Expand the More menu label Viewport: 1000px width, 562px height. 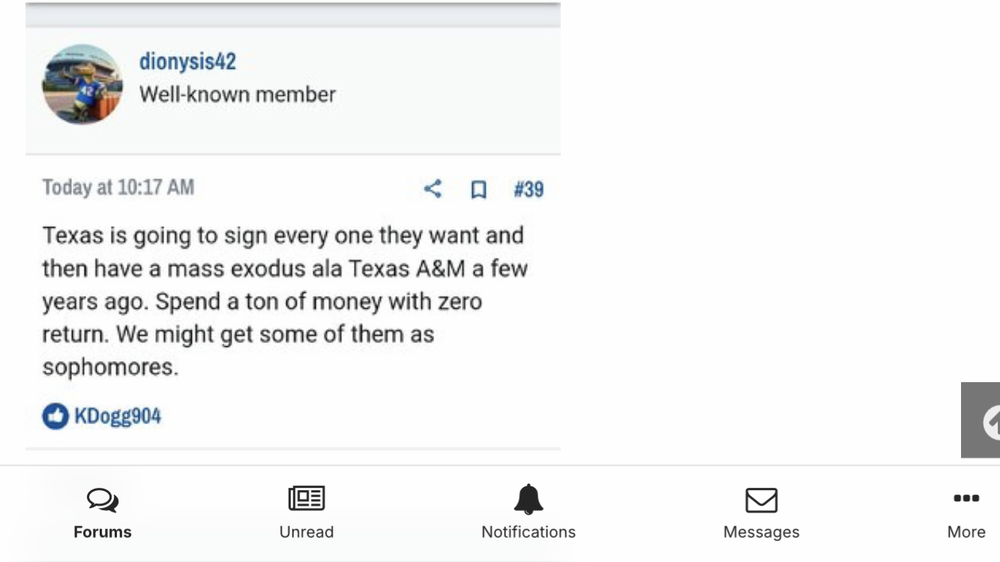coord(966,532)
